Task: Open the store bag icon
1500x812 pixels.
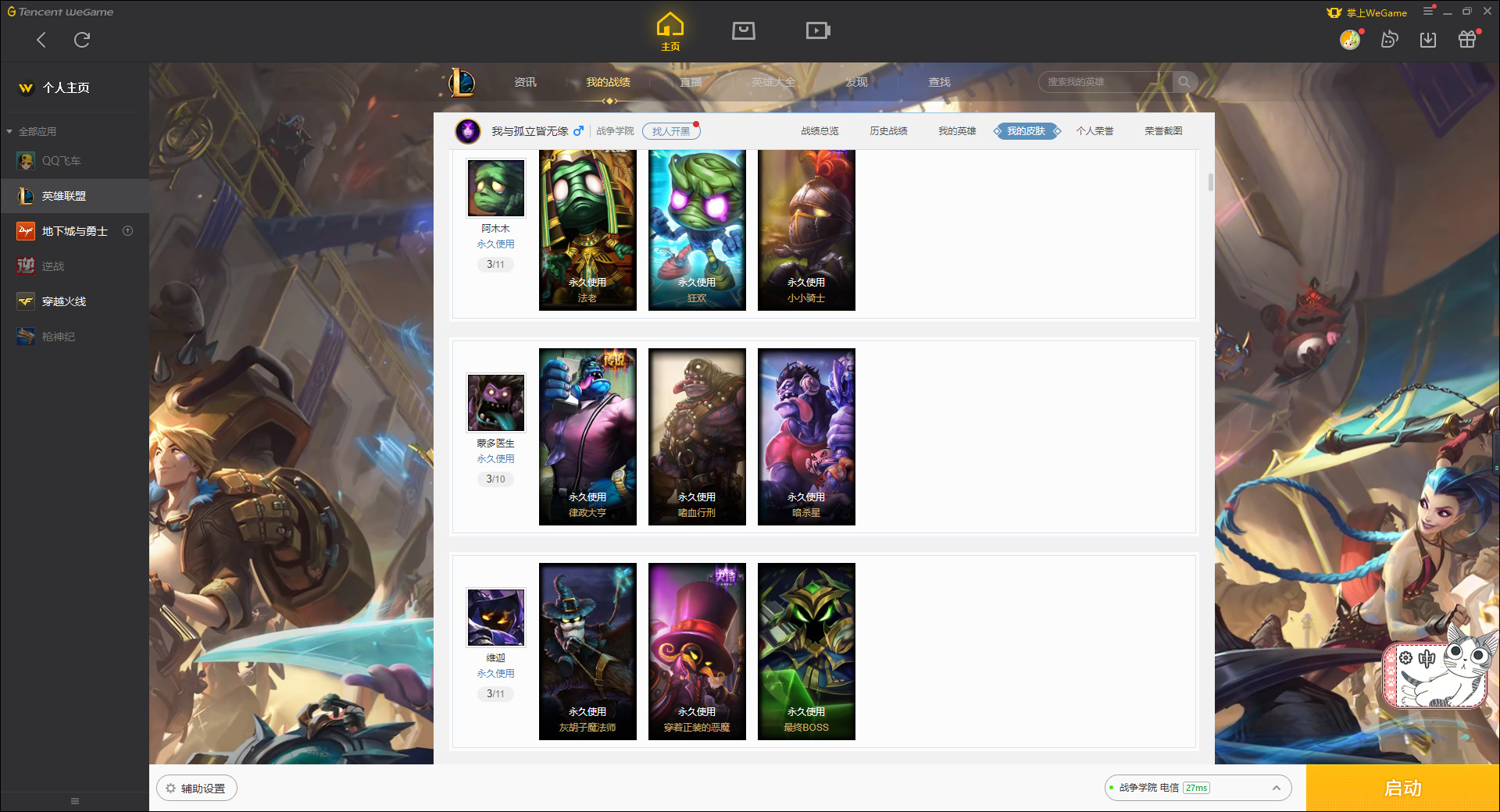Action: click(x=744, y=30)
